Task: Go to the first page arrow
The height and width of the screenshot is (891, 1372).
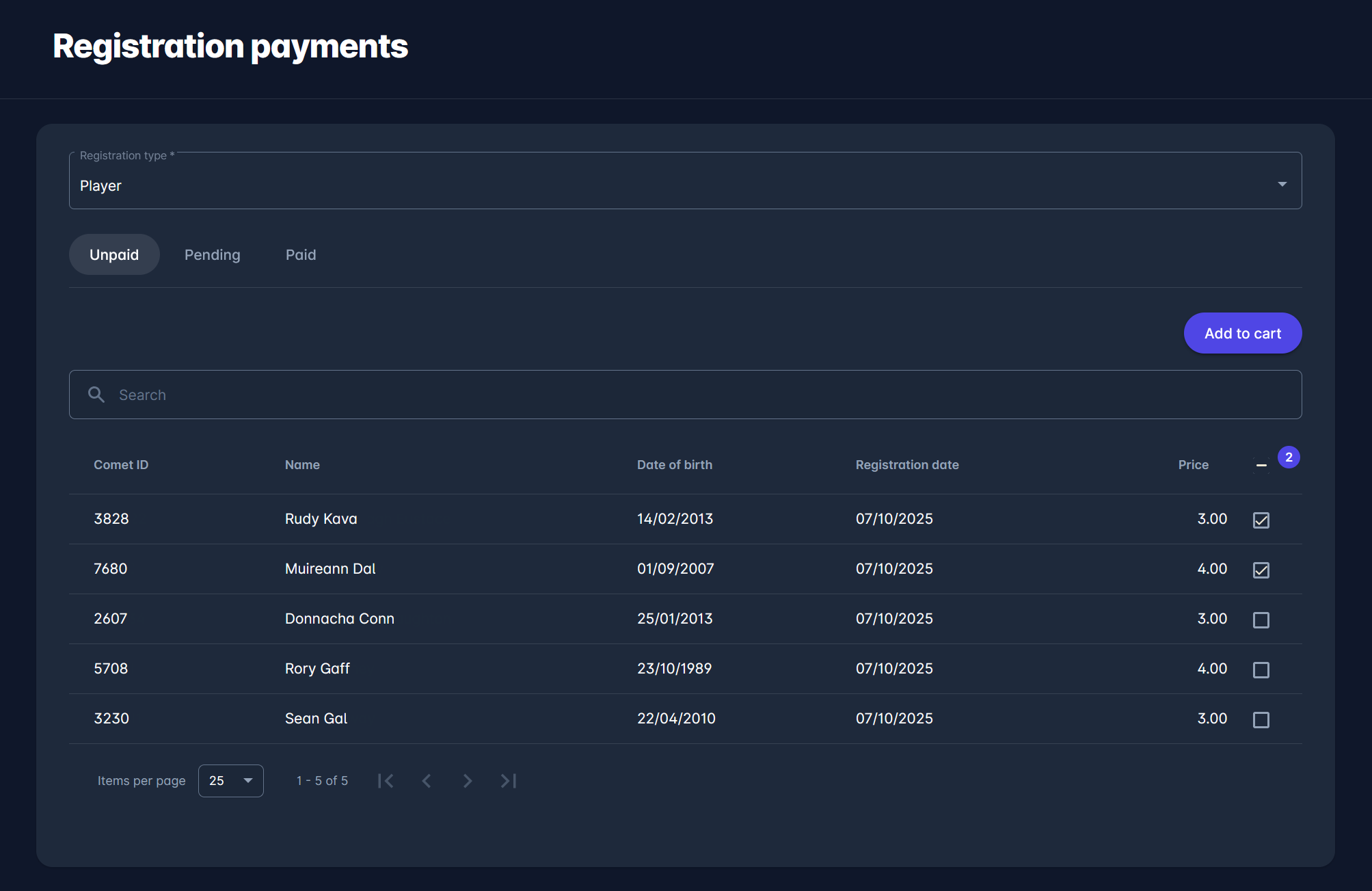Action: [386, 781]
